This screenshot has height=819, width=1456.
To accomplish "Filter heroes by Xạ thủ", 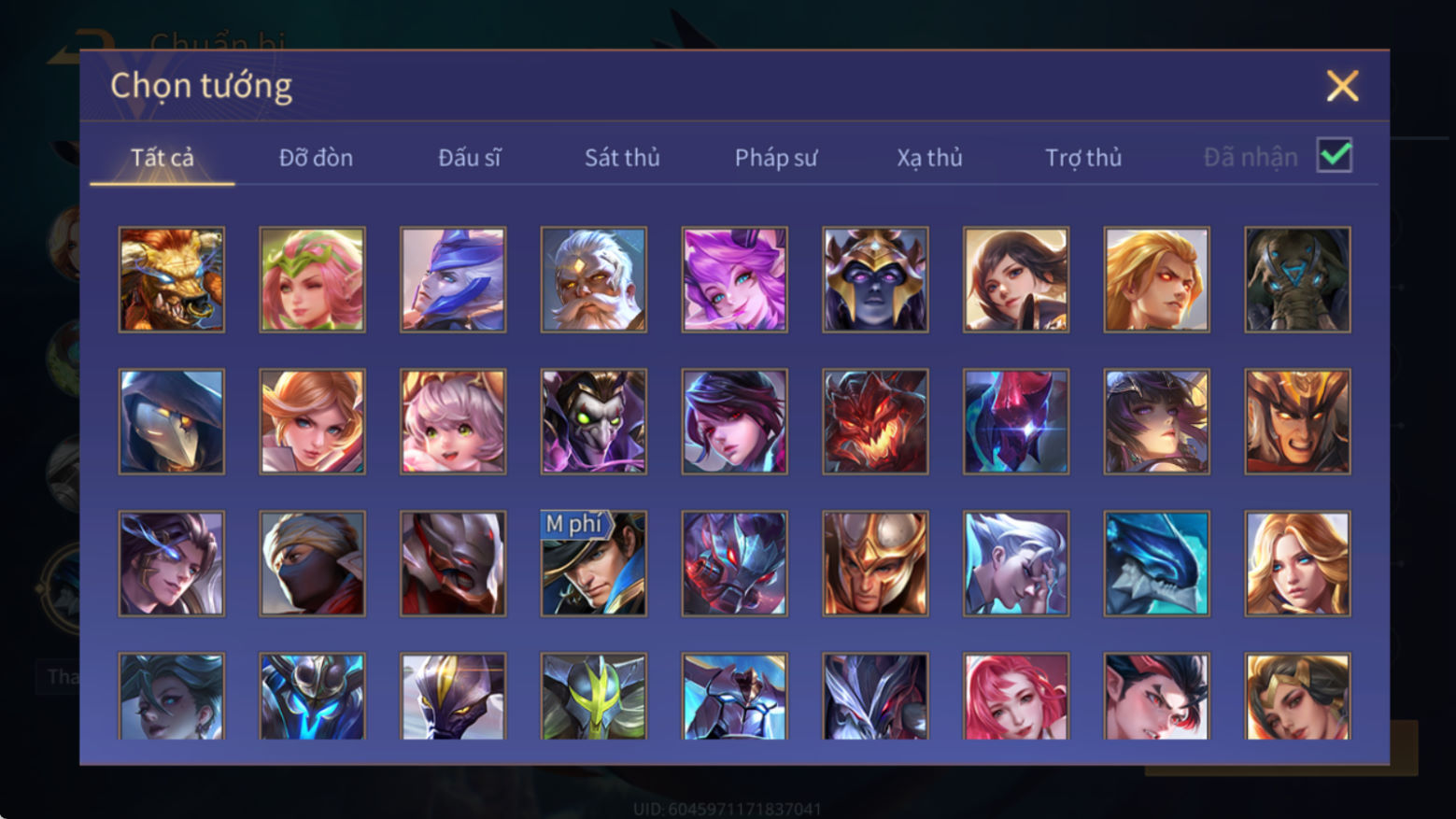I will (929, 158).
